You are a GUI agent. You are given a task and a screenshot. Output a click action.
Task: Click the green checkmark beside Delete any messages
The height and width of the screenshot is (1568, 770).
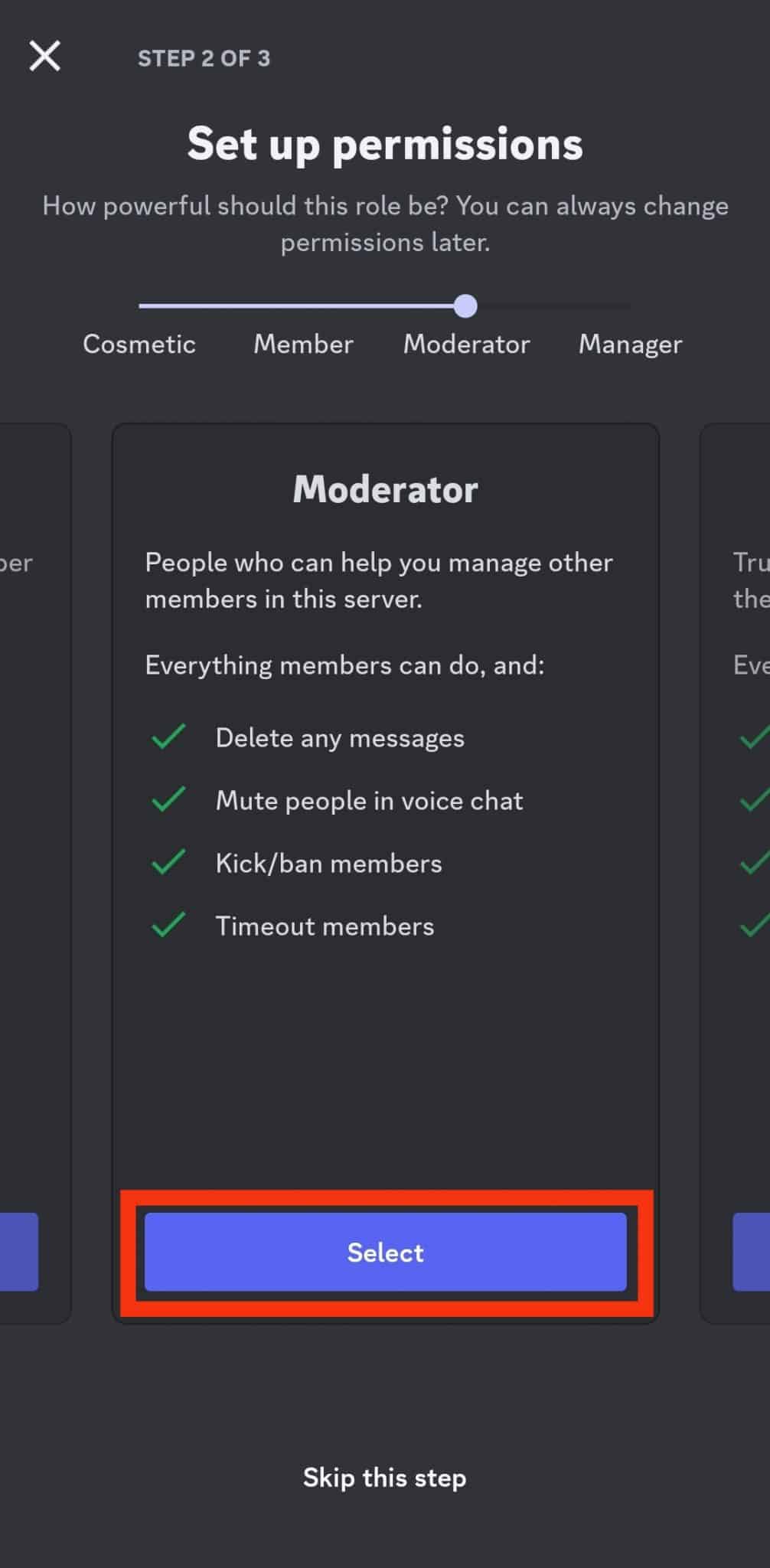pos(168,737)
